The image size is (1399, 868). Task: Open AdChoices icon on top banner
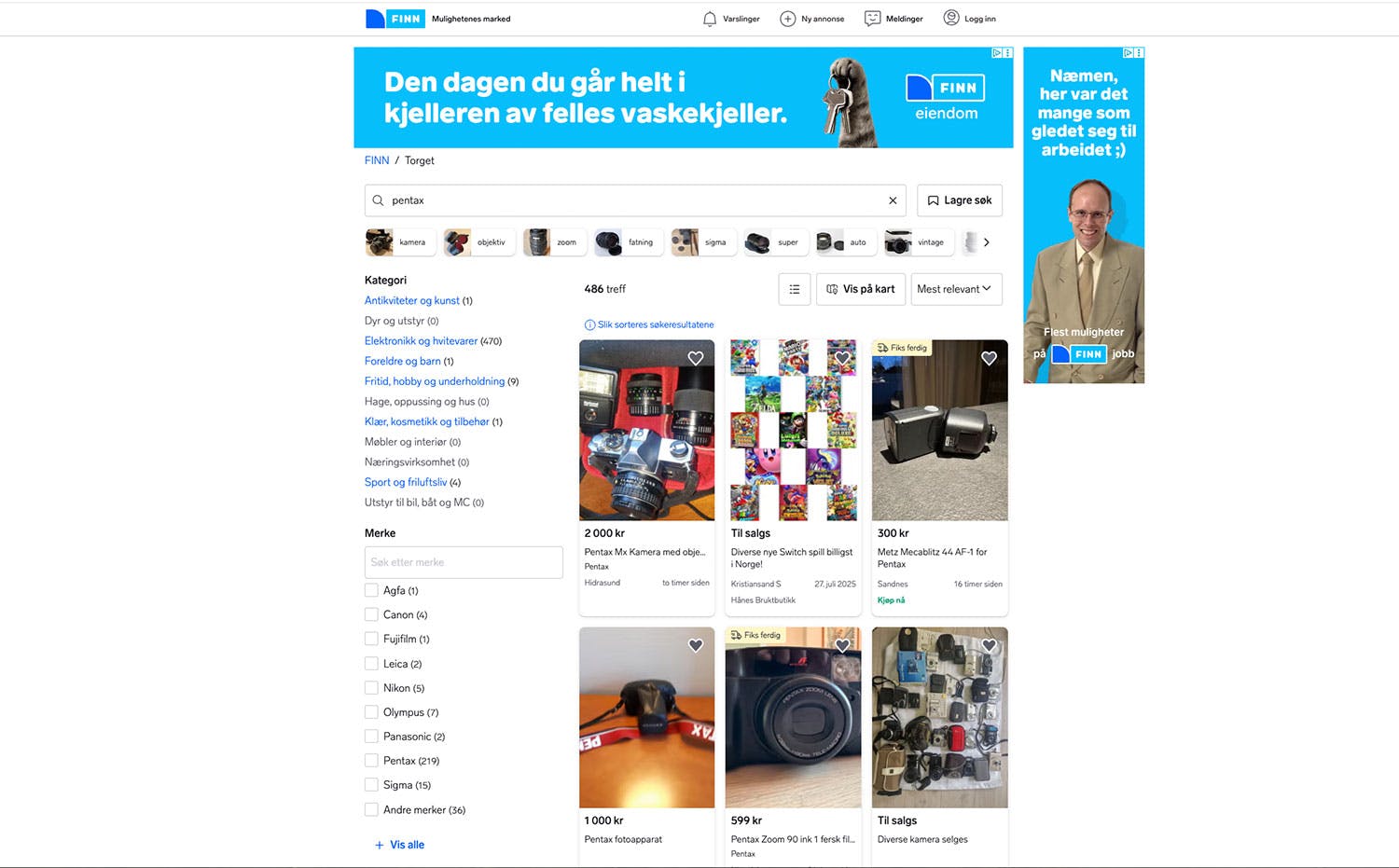click(996, 53)
